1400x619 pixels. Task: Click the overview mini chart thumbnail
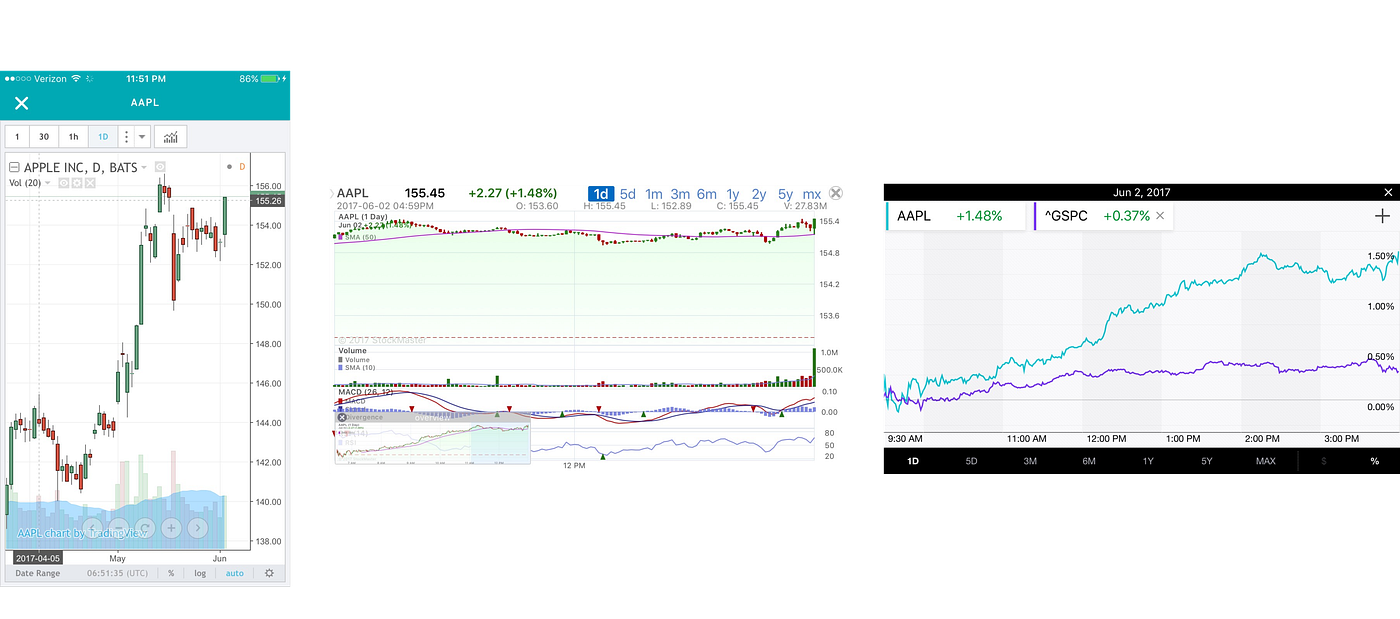coord(432,443)
